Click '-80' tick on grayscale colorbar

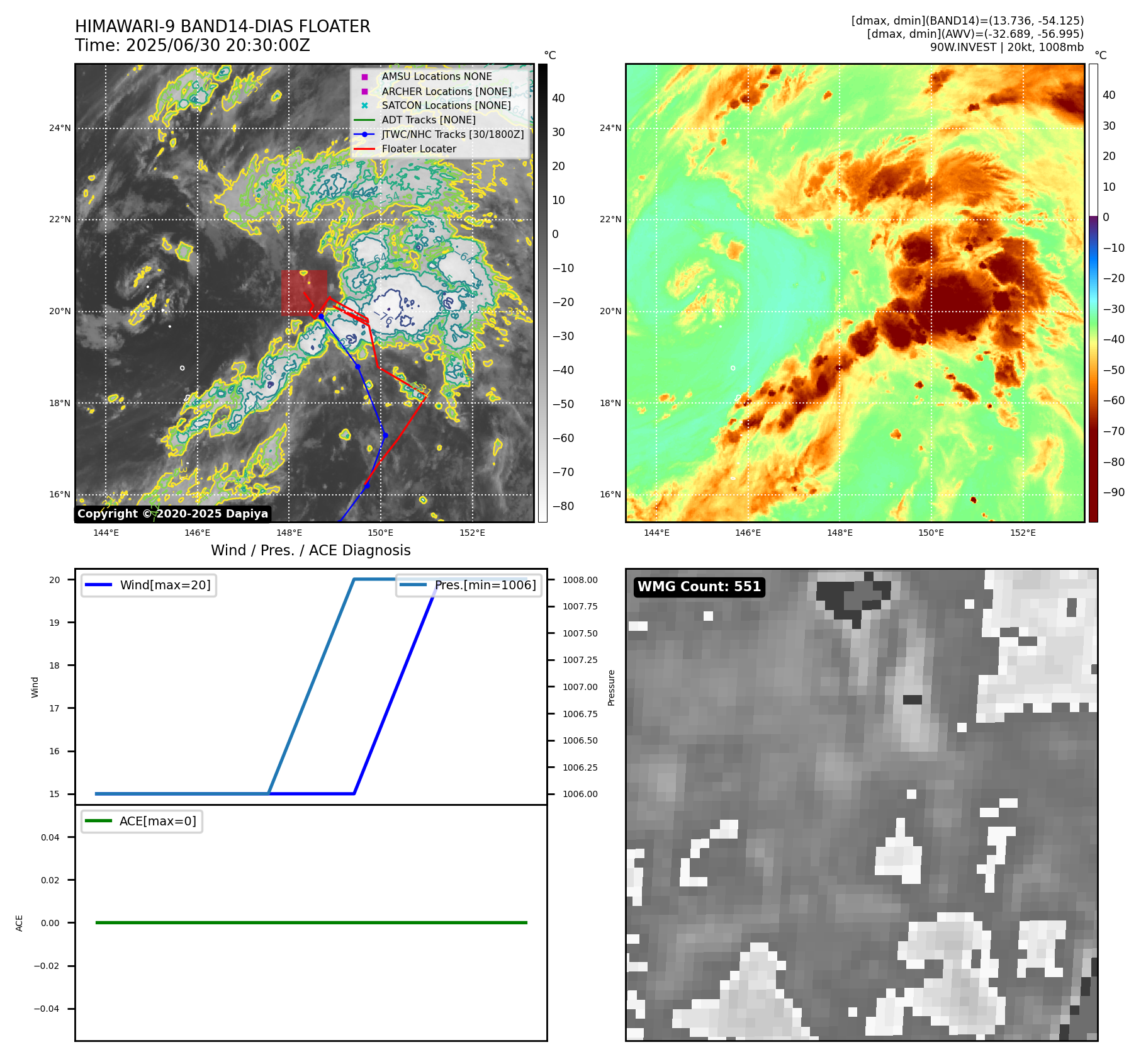[x=563, y=506]
